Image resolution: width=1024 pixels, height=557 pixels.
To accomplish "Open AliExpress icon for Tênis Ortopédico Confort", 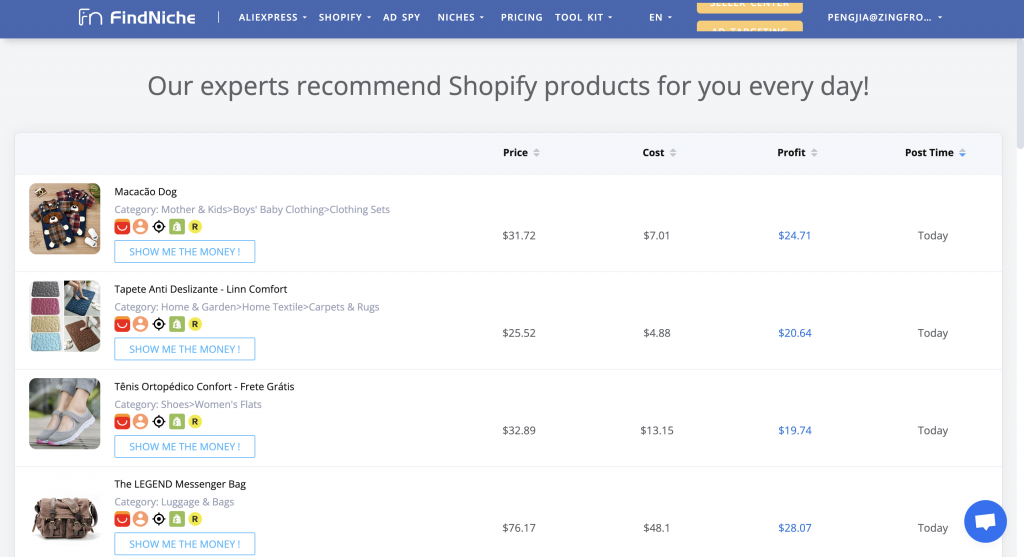I will [122, 421].
